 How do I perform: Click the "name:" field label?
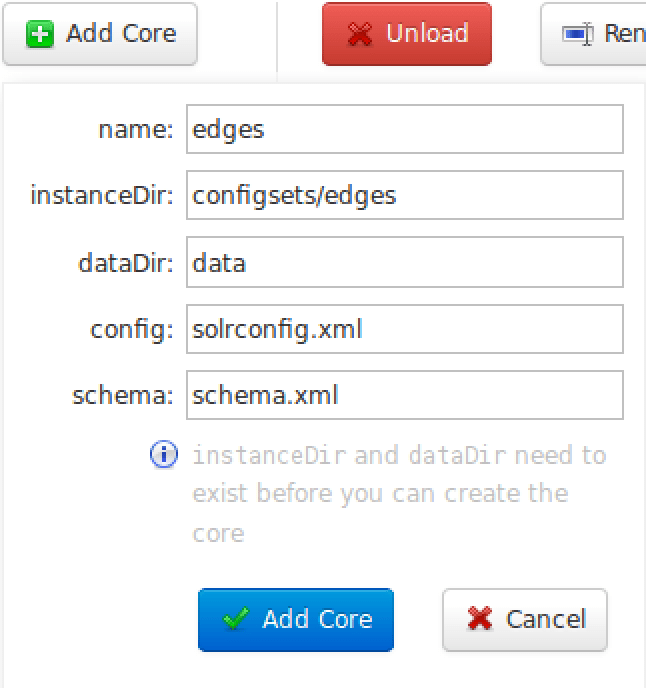click(136, 130)
